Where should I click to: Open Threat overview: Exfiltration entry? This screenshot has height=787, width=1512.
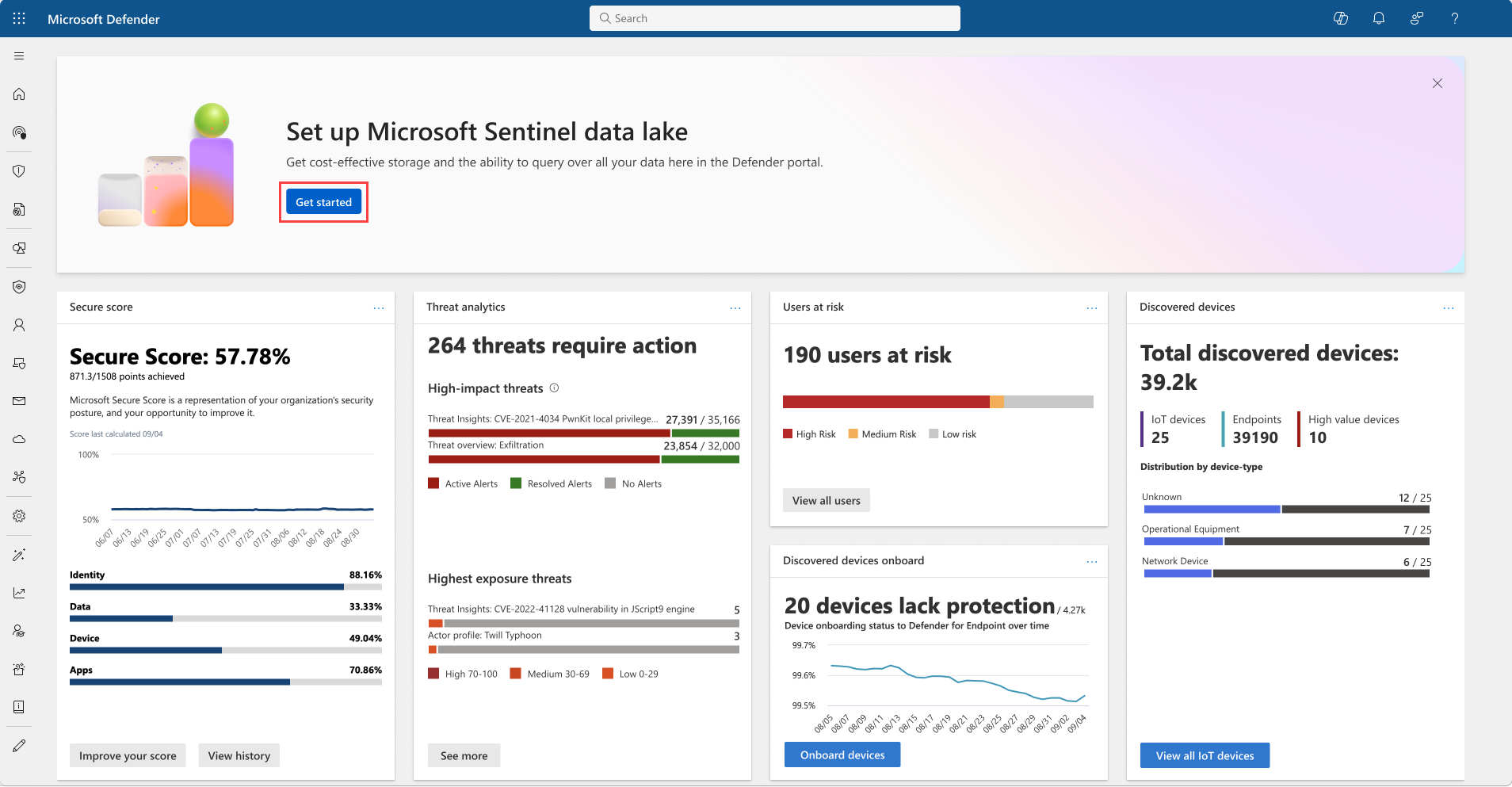[x=486, y=445]
